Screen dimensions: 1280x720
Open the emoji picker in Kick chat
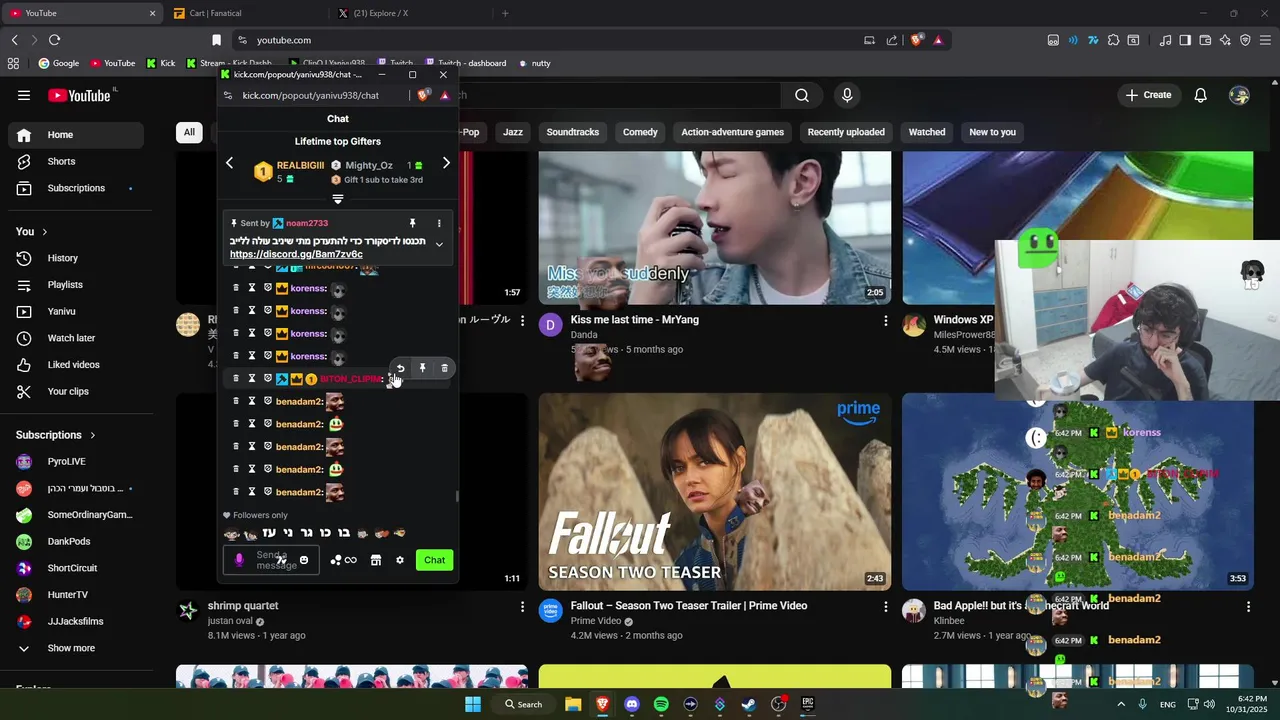(304, 560)
